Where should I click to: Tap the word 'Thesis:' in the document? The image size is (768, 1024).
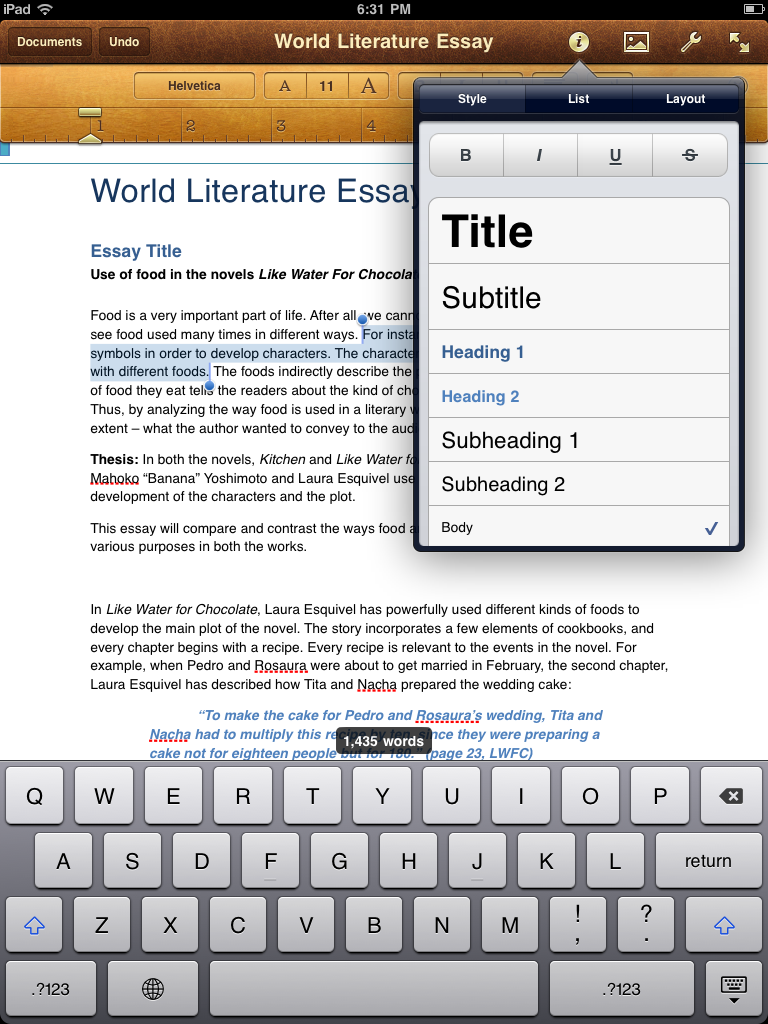(x=114, y=459)
